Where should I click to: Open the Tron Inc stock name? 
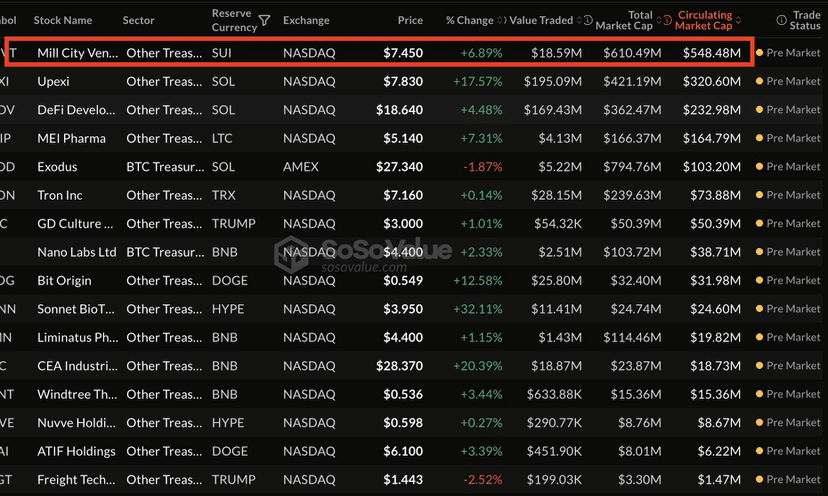click(60, 195)
